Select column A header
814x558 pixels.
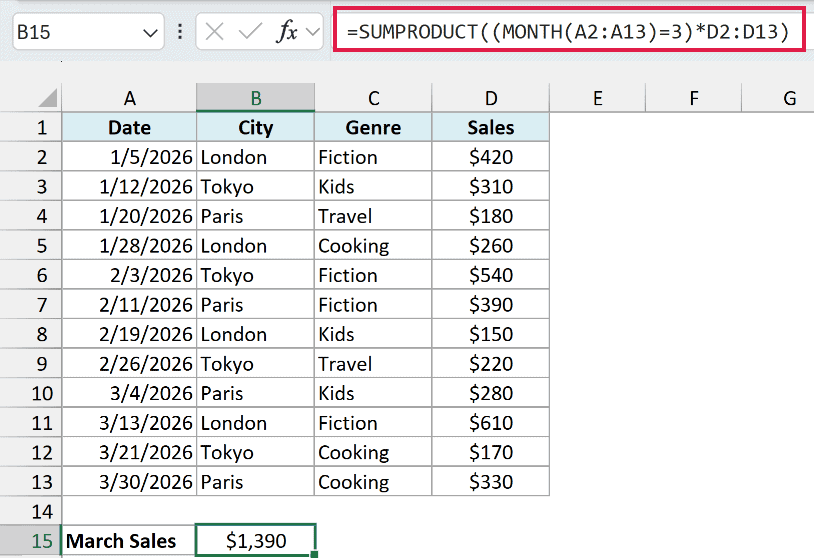[x=129, y=98]
